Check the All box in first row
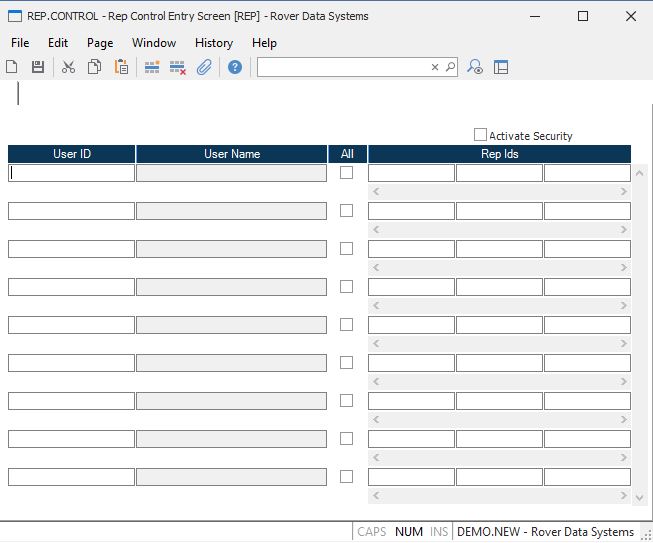This screenshot has width=653, height=543. [346, 173]
